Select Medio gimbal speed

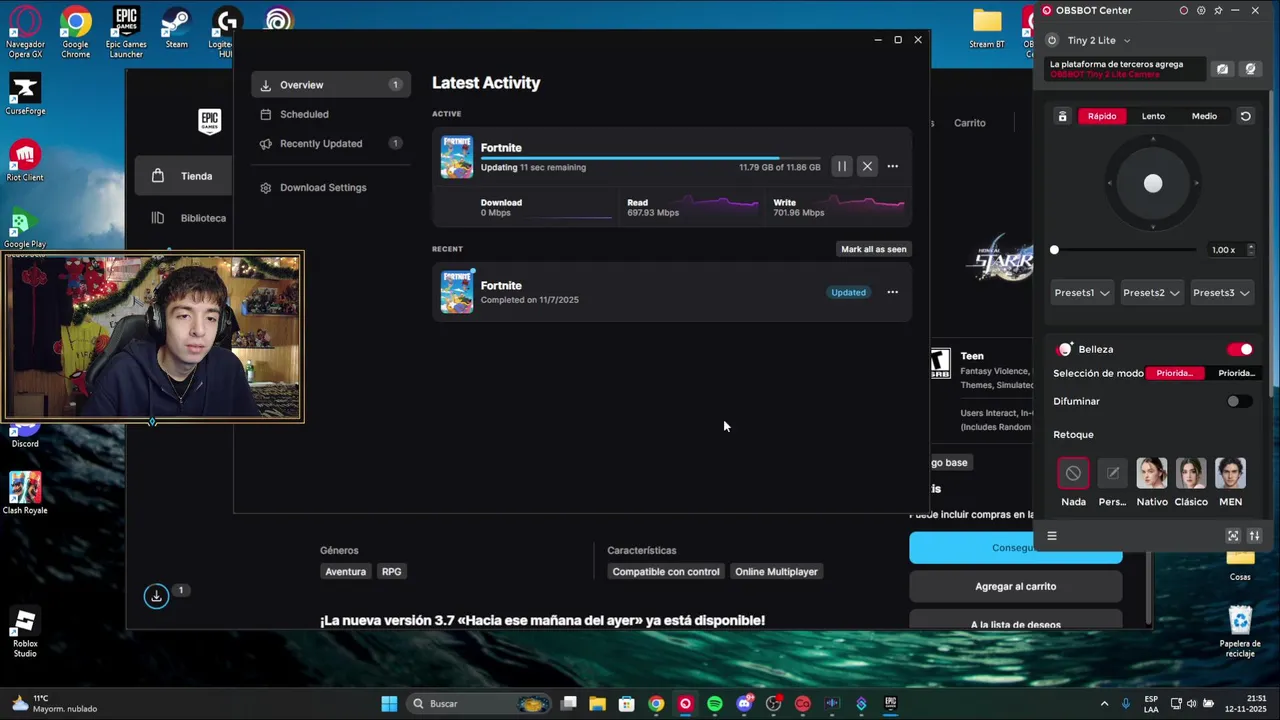(1204, 116)
